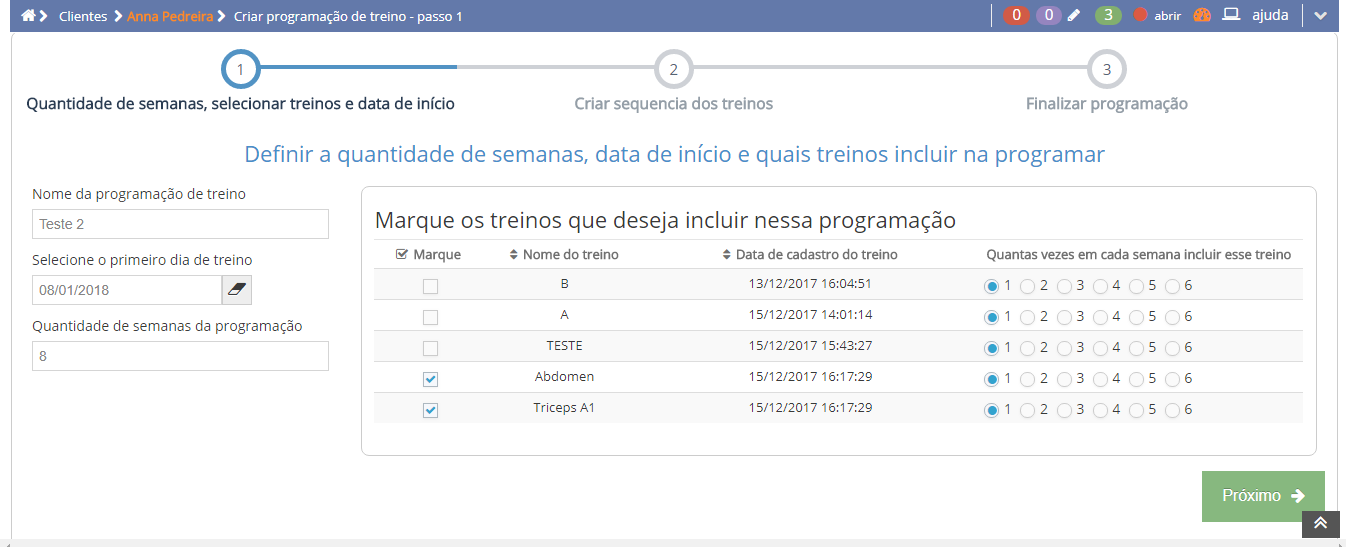Click the Próximo button
This screenshot has width=1346, height=547.
pyautogui.click(x=1262, y=496)
